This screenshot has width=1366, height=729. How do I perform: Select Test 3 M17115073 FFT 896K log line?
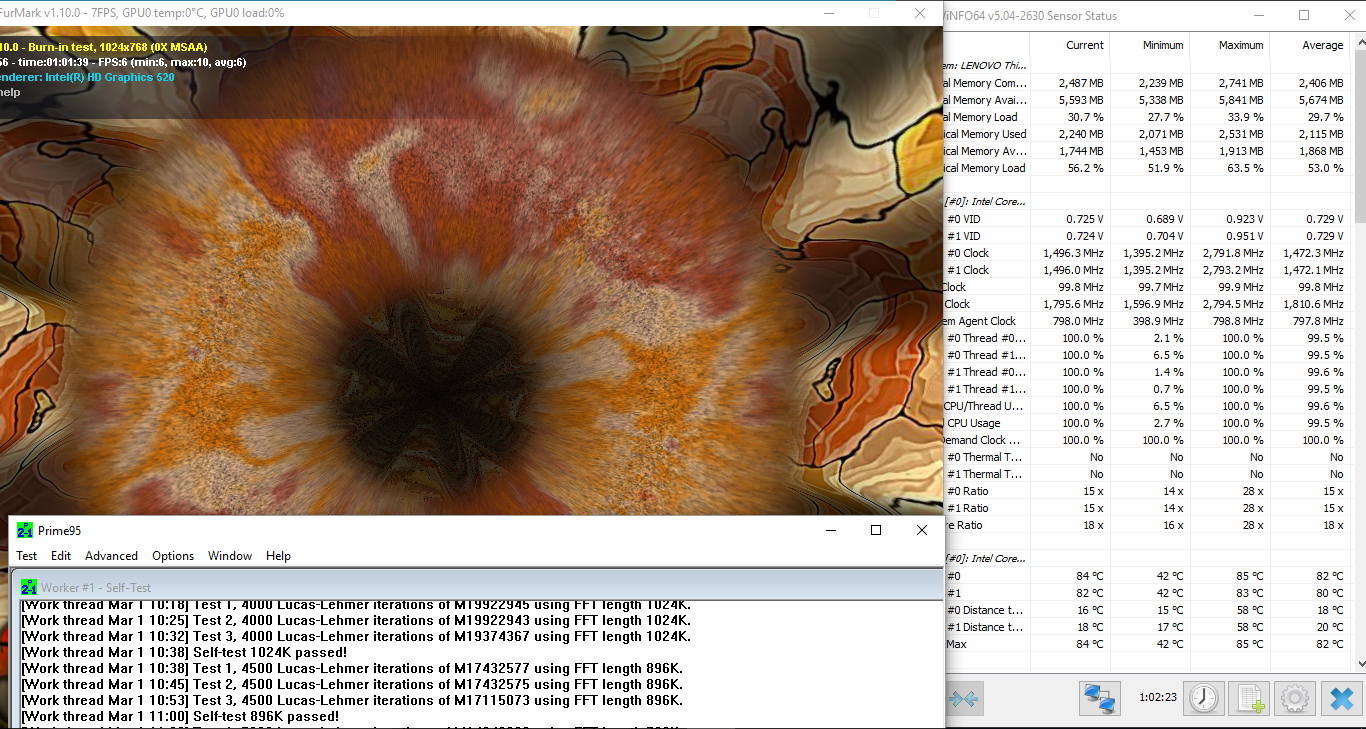351,700
